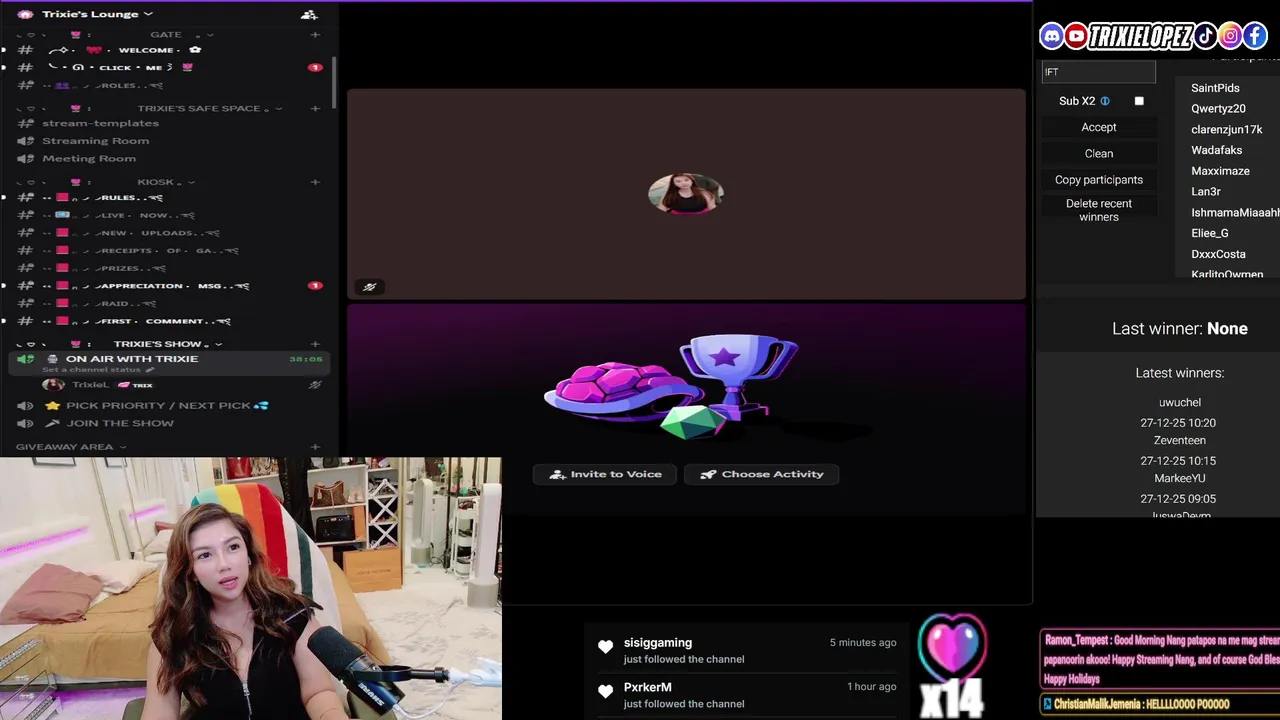This screenshot has height=720, width=1280.
Task: Click the activity trophy and shell illustration
Action: pyautogui.click(x=672, y=388)
